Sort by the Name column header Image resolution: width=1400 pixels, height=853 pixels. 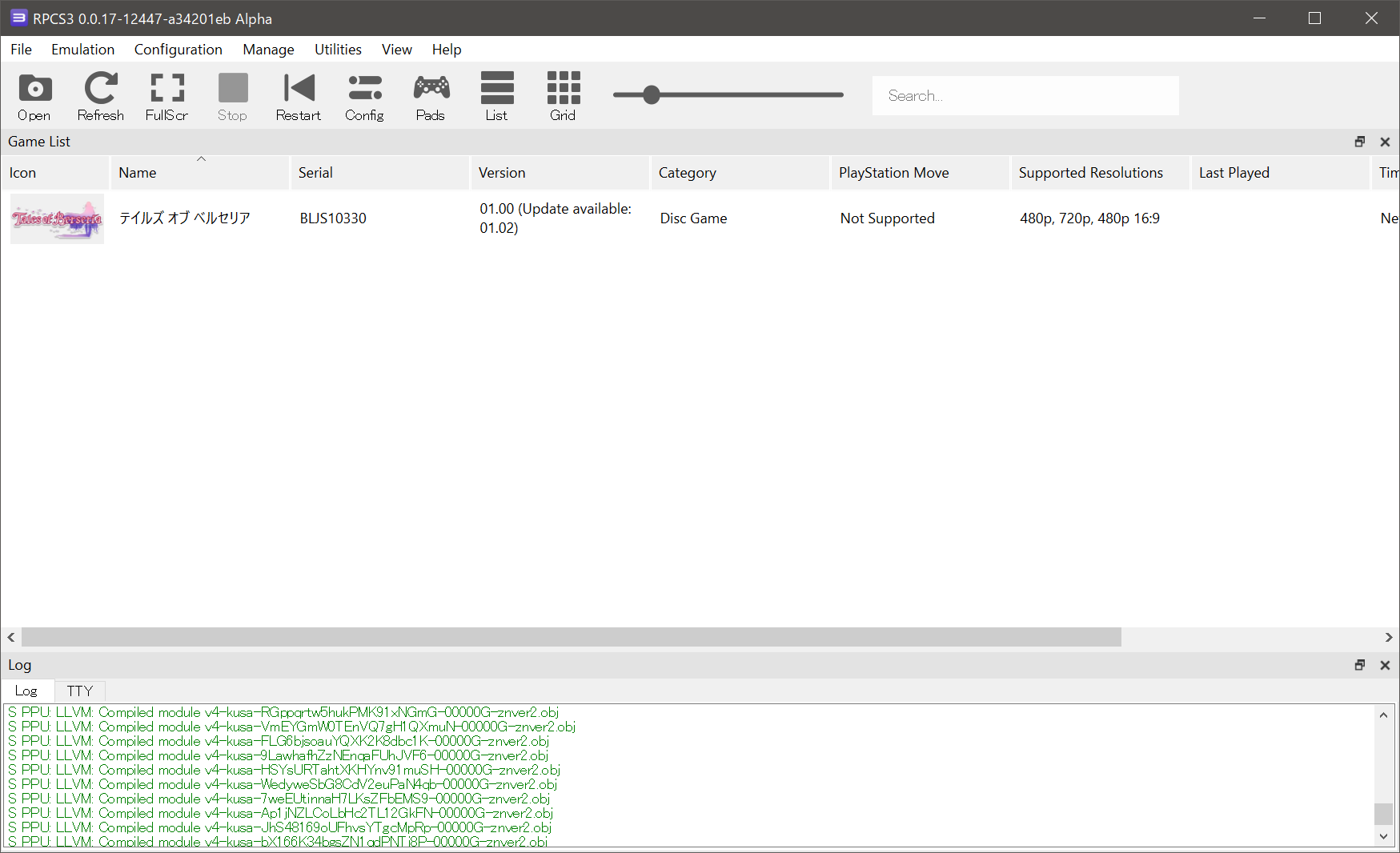click(200, 173)
